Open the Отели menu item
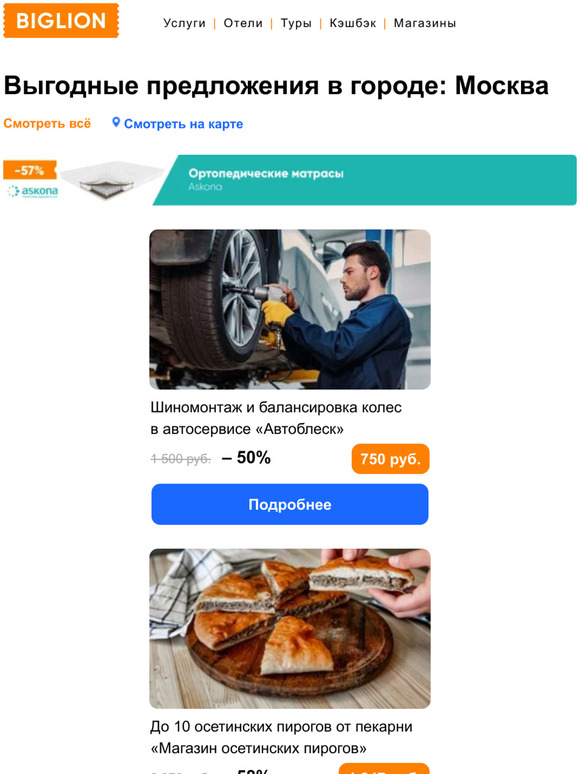Image resolution: width=580 pixels, height=774 pixels. (243, 23)
